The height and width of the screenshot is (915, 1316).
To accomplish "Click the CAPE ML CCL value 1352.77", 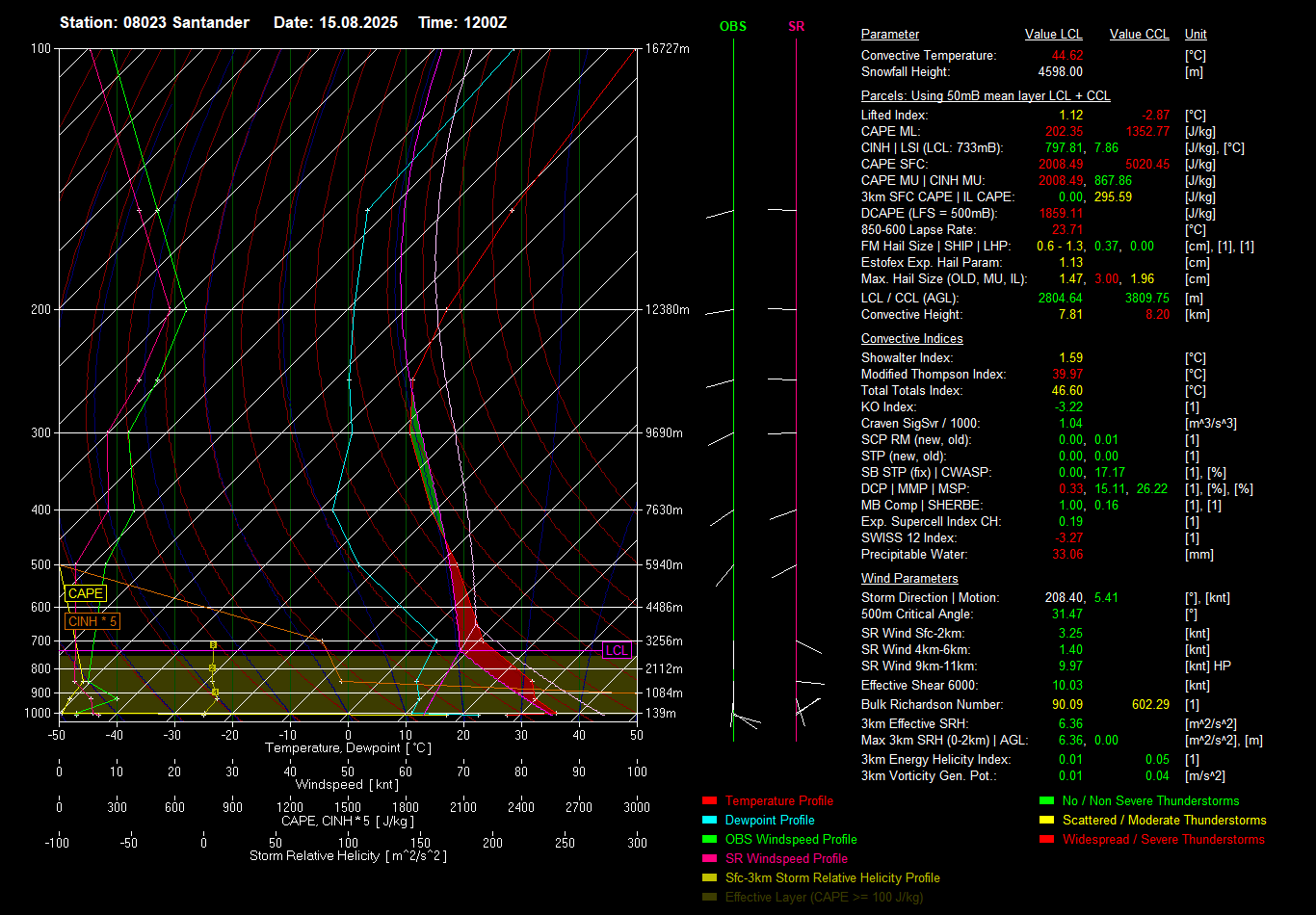I will tap(1147, 132).
